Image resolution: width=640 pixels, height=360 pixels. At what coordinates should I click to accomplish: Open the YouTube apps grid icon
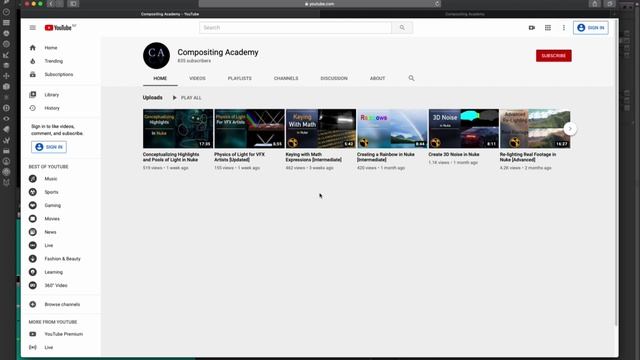[x=548, y=28]
